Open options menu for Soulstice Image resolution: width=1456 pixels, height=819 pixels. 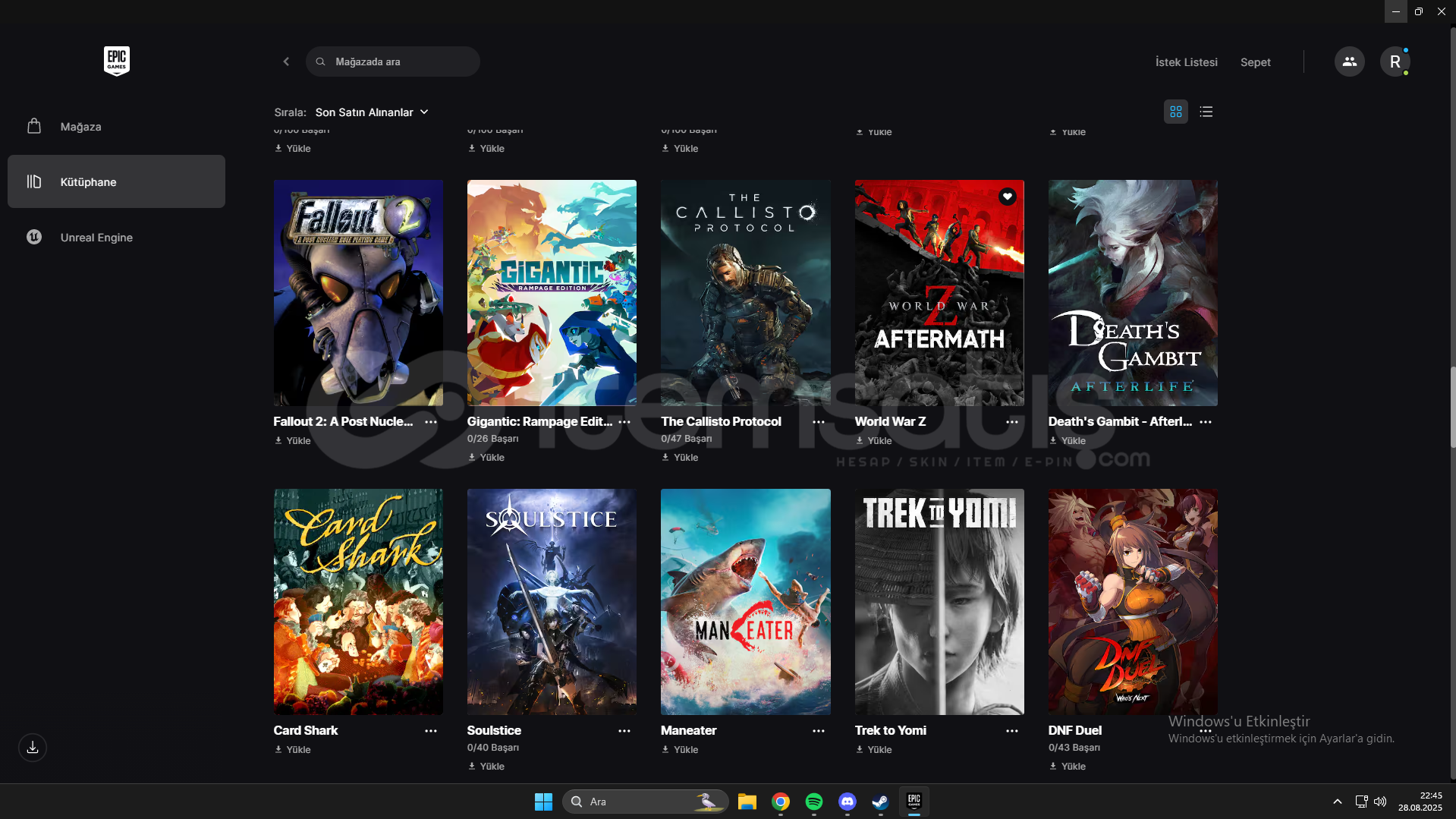coord(624,731)
